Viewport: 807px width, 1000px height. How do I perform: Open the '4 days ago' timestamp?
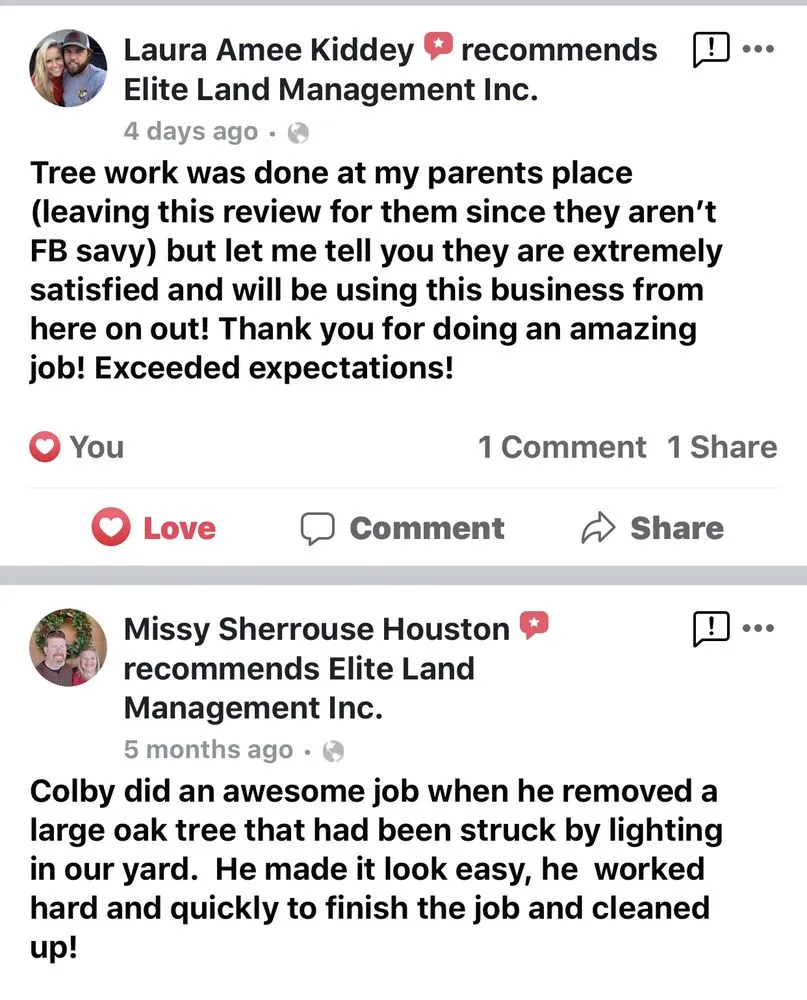pos(190,132)
